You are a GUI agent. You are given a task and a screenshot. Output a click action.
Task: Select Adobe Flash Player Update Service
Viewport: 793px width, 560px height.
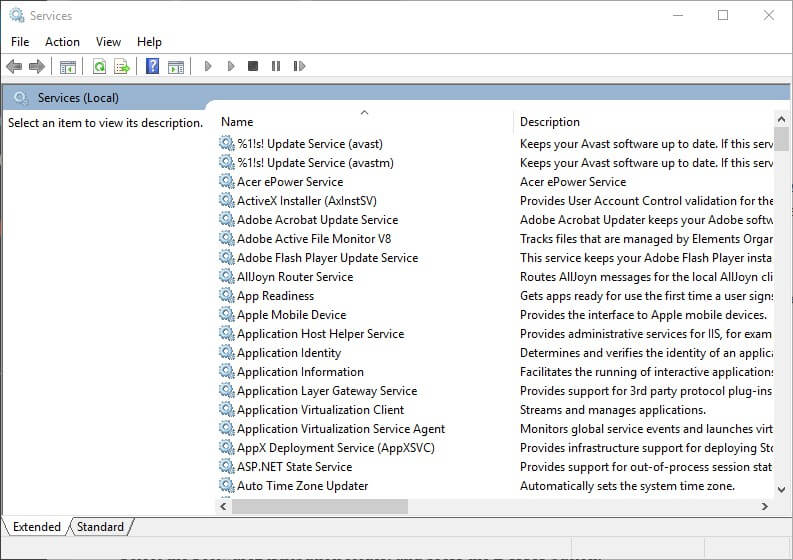(328, 257)
